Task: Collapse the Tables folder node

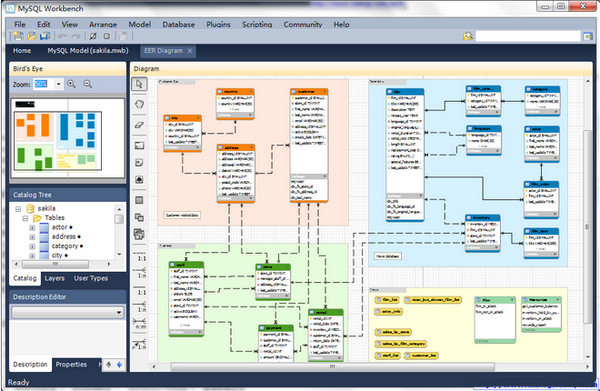Action: click(x=25, y=218)
